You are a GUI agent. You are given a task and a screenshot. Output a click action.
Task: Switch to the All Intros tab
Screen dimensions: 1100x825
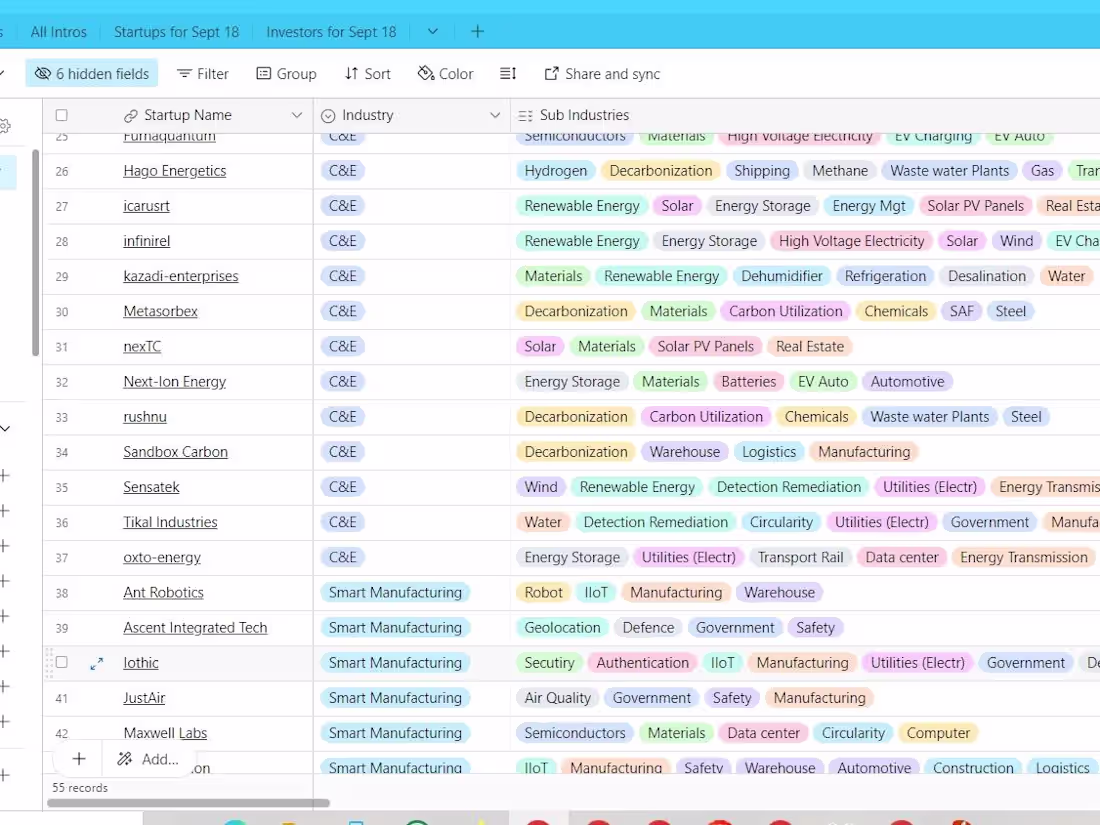(59, 32)
